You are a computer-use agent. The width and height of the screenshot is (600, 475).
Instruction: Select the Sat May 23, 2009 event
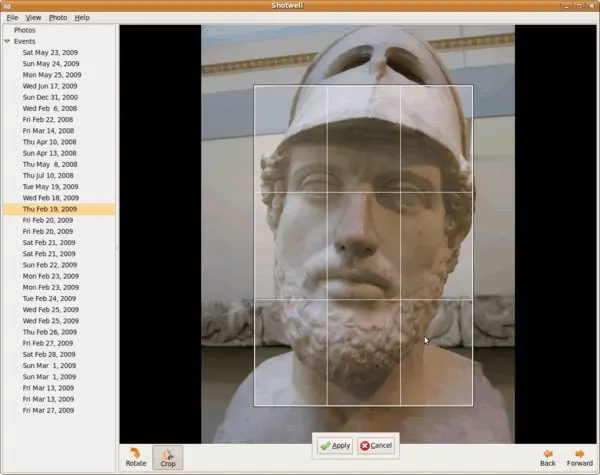click(50, 52)
